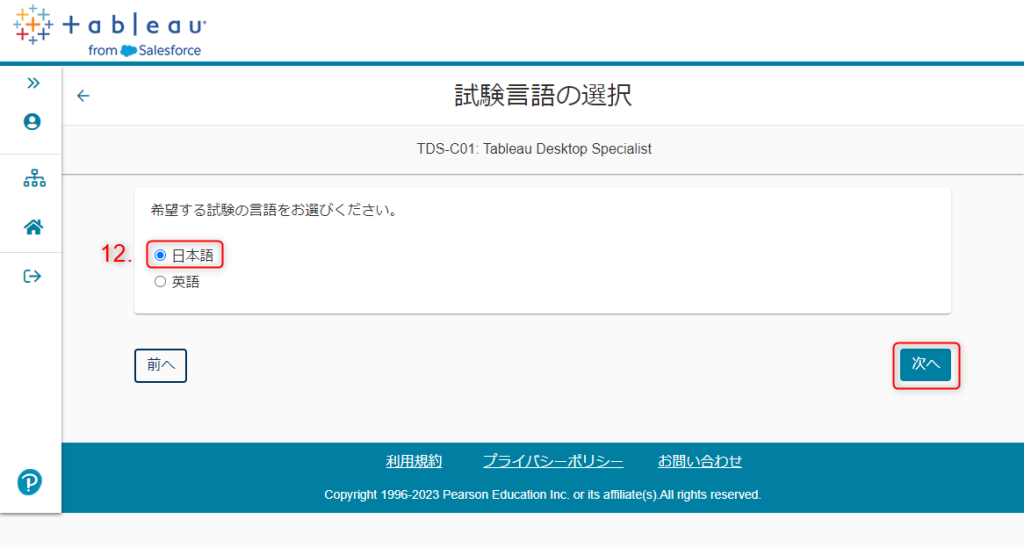Click the 次へ button

[x=925, y=364]
